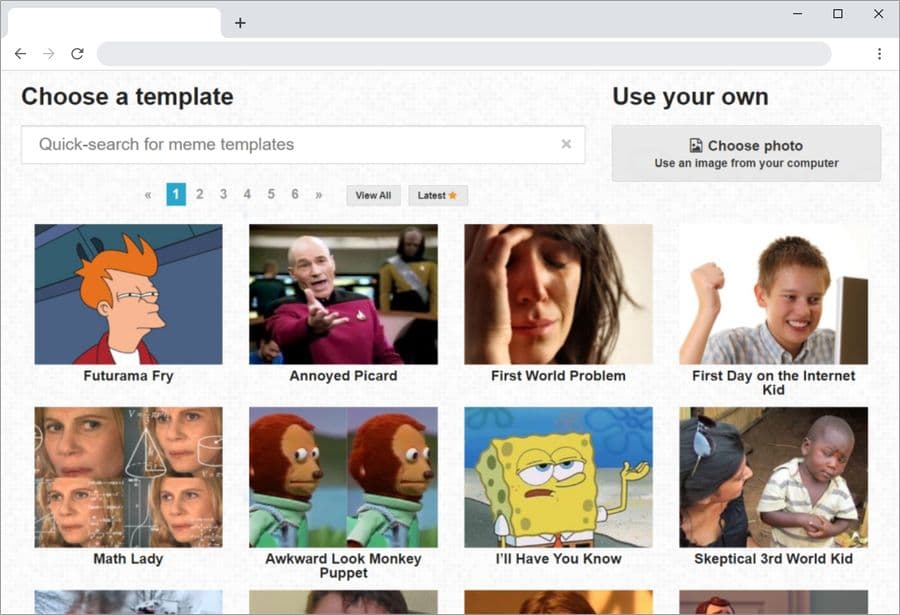Viewport: 900px width, 615px height.
Task: Click the Skeptical 3rd World Kid caption
Action: click(774, 559)
